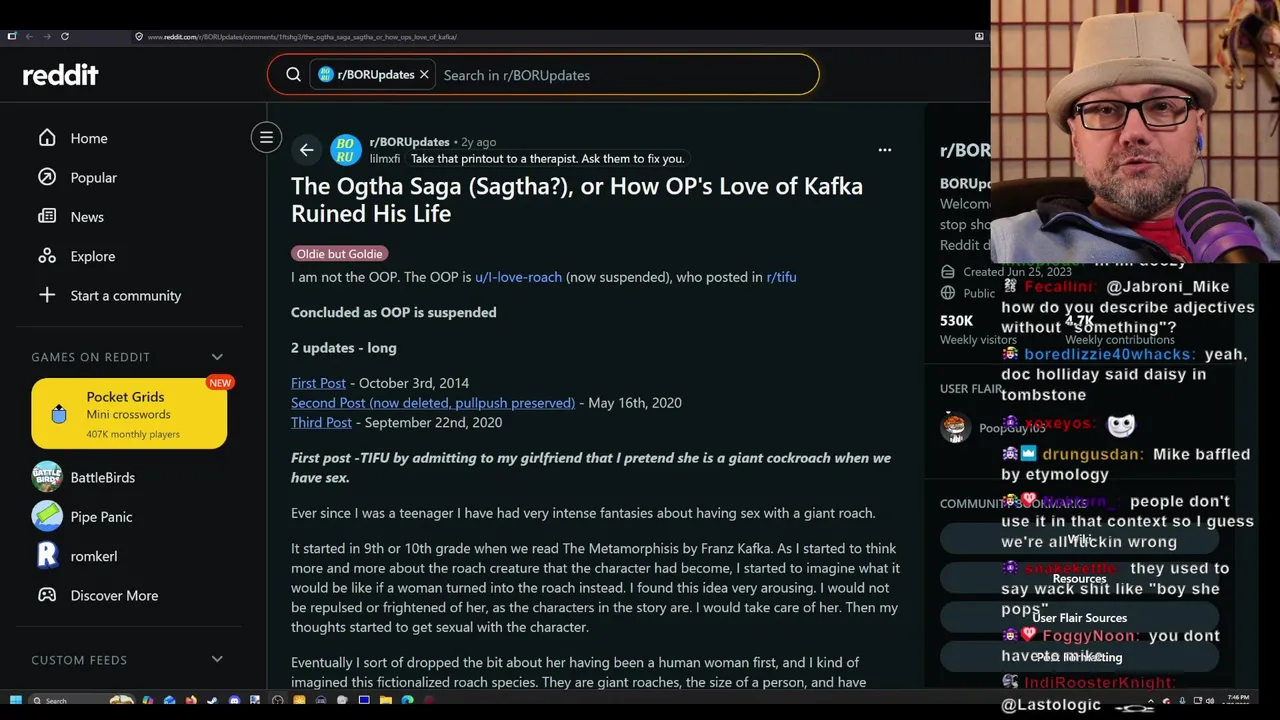Open the BattleBirds game

click(x=101, y=477)
